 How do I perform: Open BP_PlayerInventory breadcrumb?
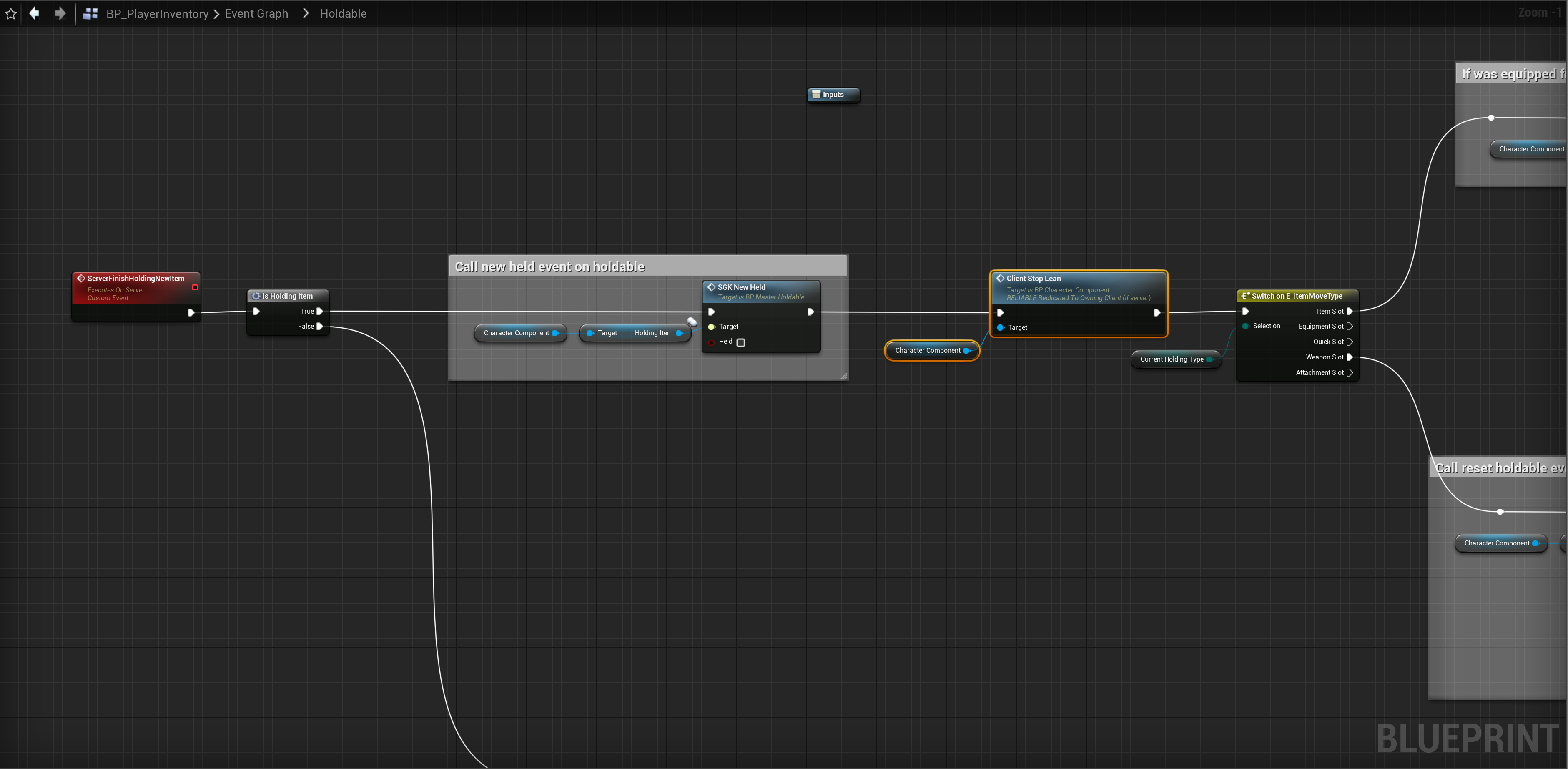(x=157, y=13)
